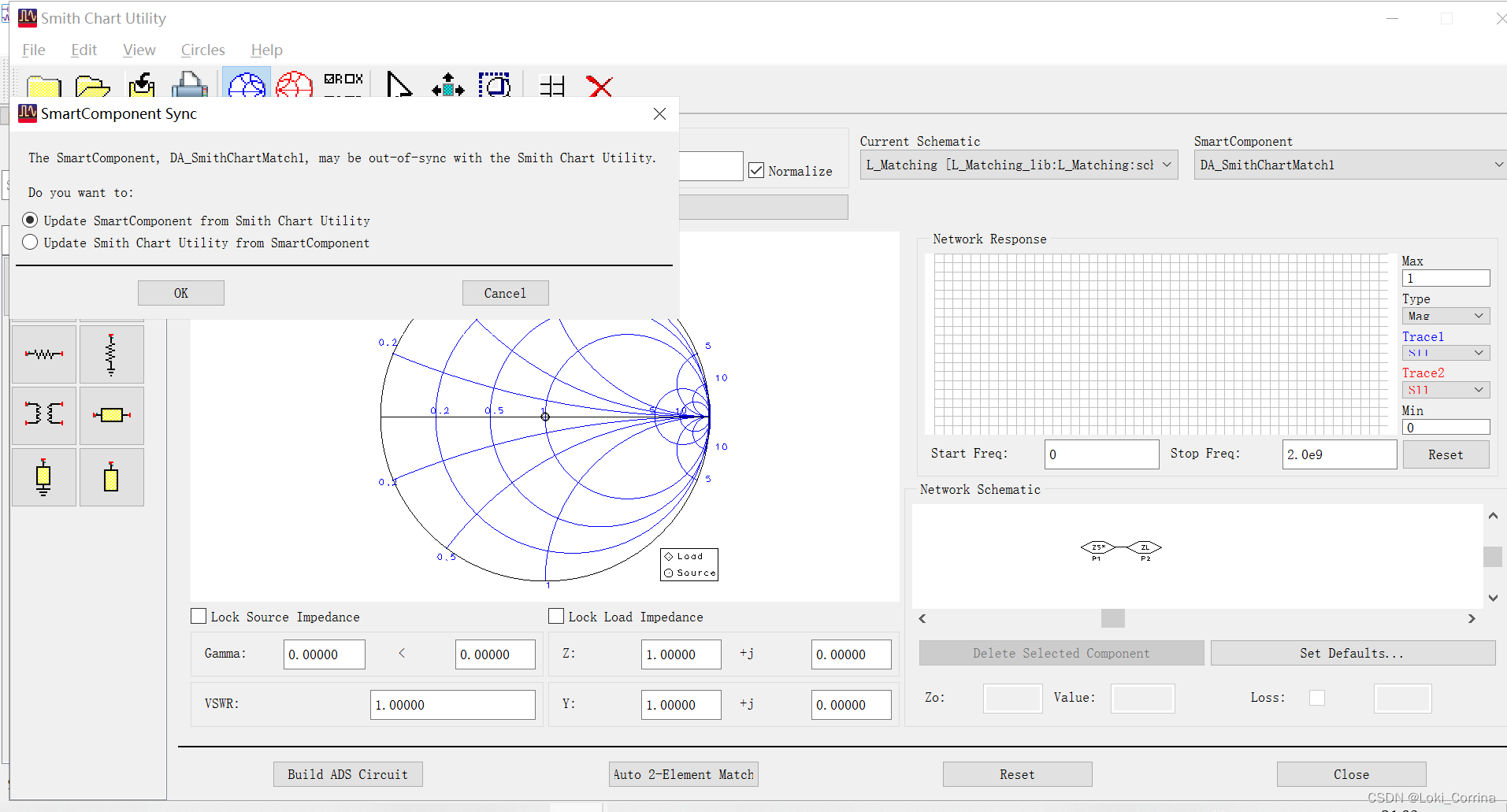
Task: Click the Auto 2-Element Match button
Action: 683,774
